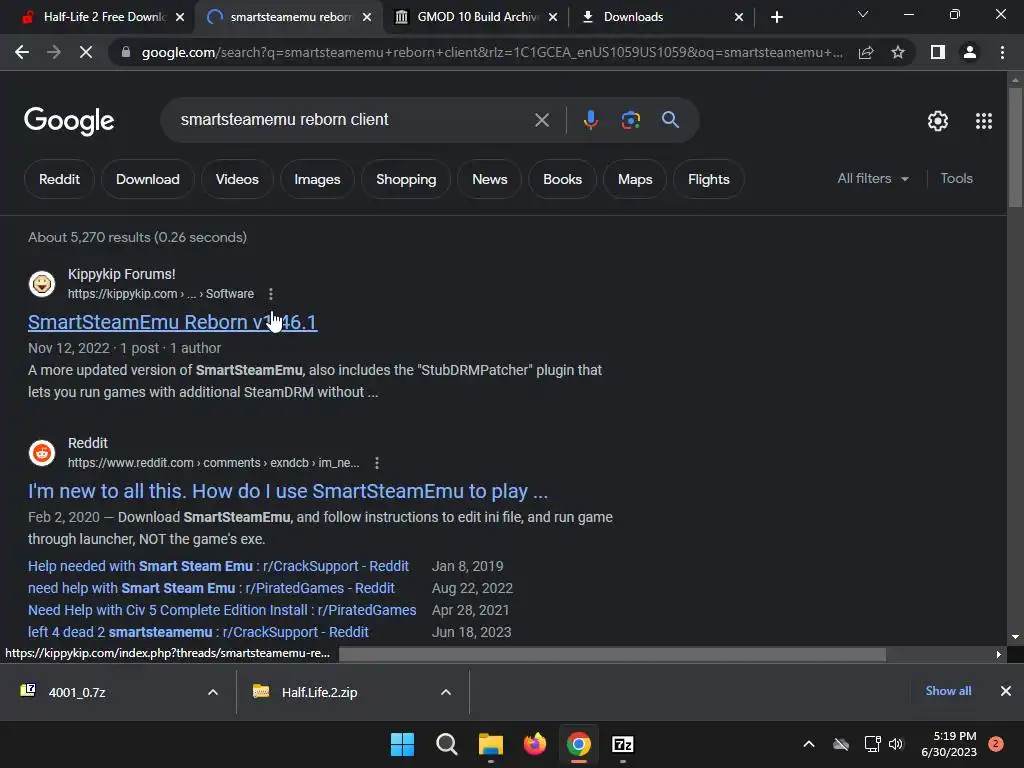Filter results by Download
Screen dimensions: 1024x768
[x=148, y=179]
